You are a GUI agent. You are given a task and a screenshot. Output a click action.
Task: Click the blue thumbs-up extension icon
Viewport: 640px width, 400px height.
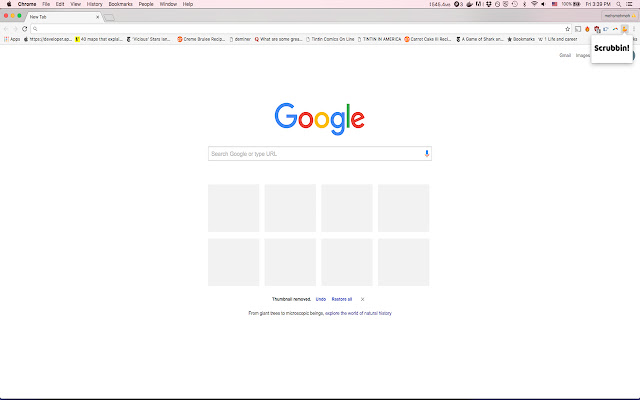(x=606, y=29)
